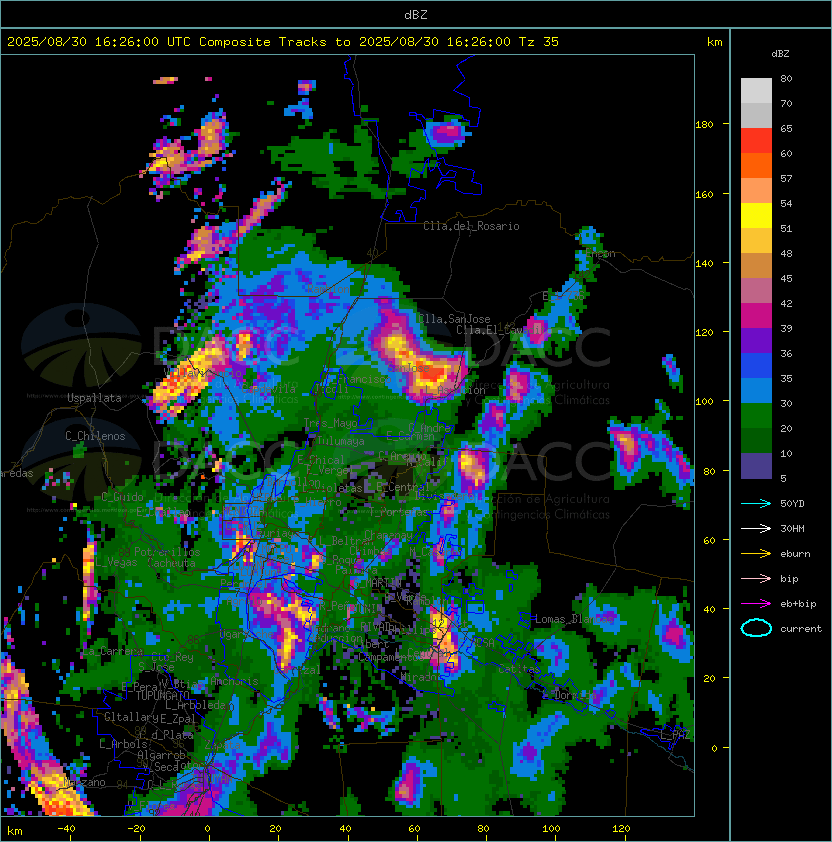
Task: Click the cyan 'current' ellipse icon
Action: pyautogui.click(x=756, y=628)
